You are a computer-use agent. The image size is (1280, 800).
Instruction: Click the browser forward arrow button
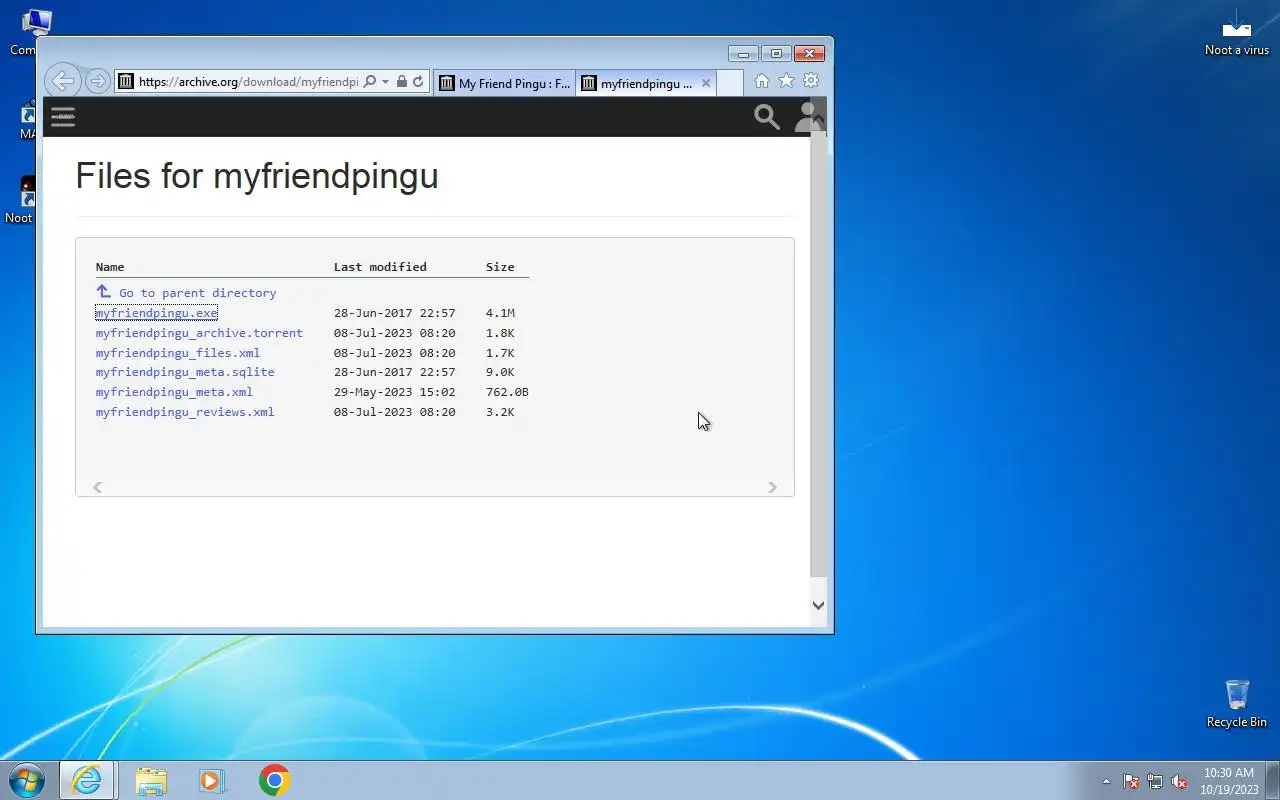97,81
